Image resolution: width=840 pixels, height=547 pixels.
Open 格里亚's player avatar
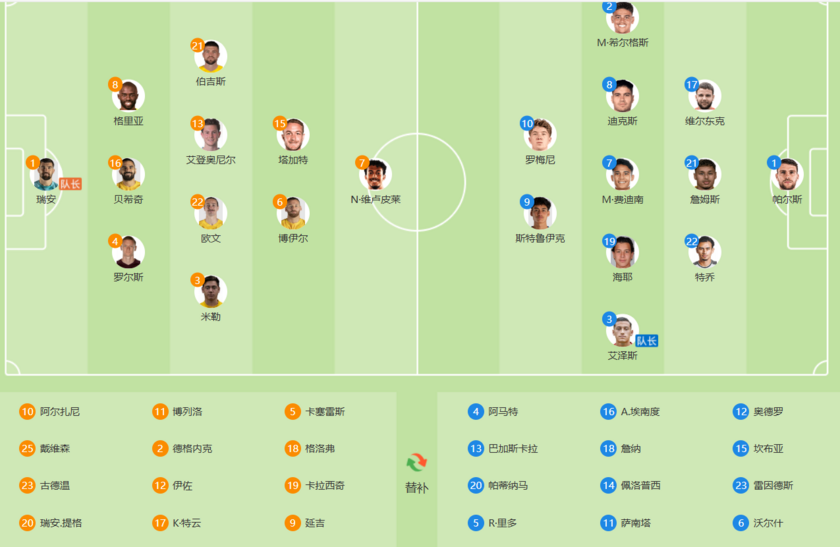pyautogui.click(x=128, y=96)
